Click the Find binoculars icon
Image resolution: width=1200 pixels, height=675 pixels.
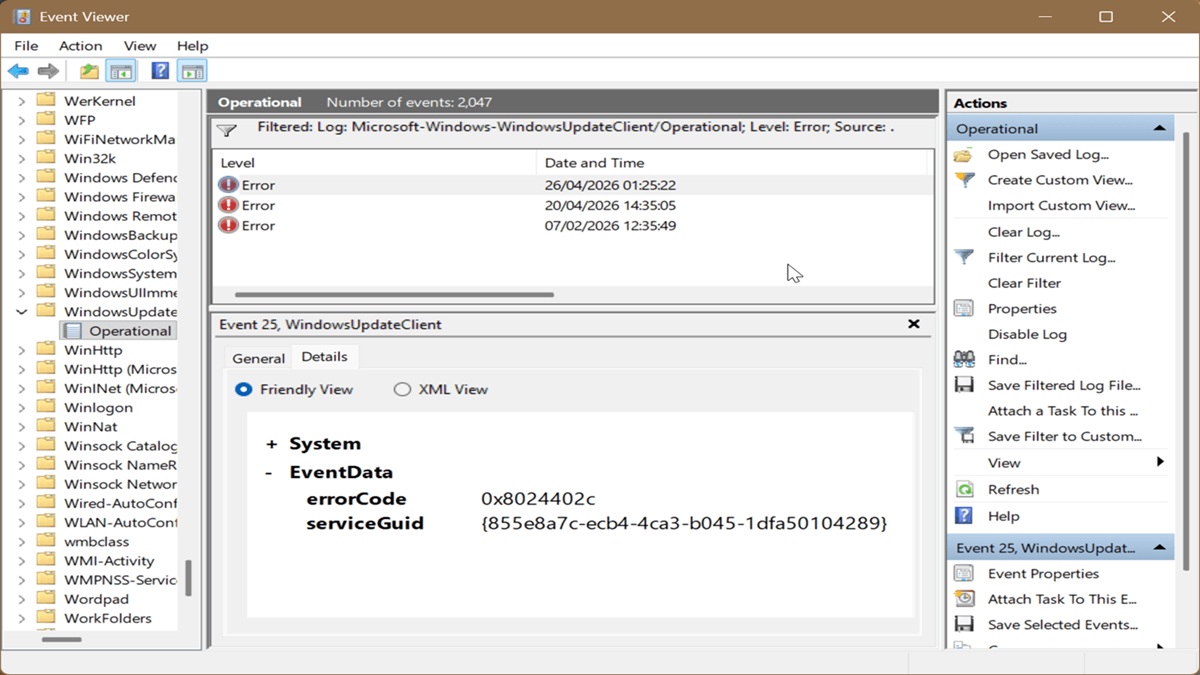click(x=964, y=360)
